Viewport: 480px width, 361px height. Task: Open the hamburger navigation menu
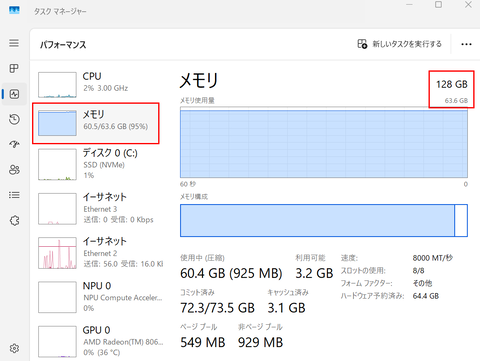(x=14, y=43)
